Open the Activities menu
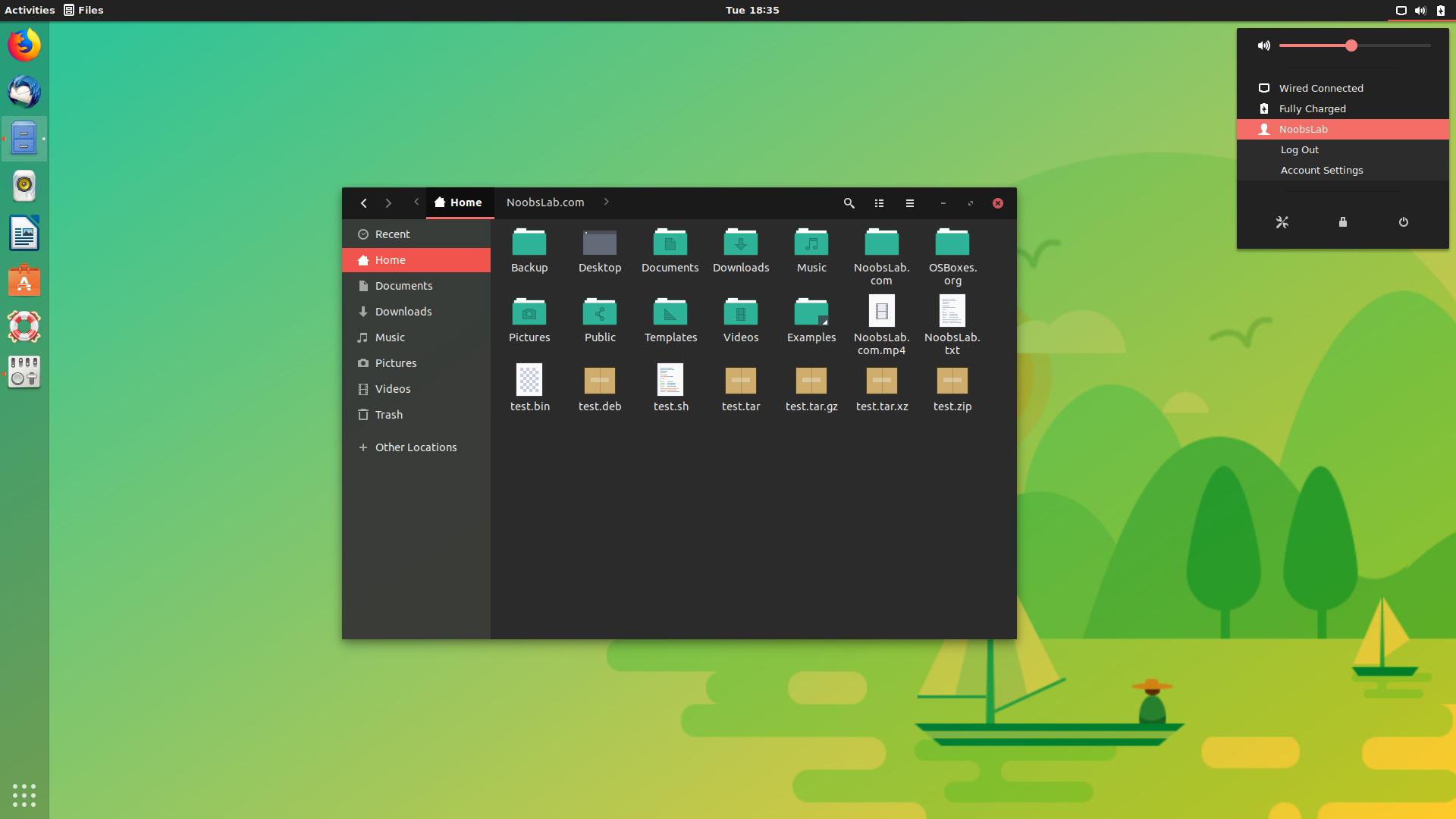 point(30,10)
